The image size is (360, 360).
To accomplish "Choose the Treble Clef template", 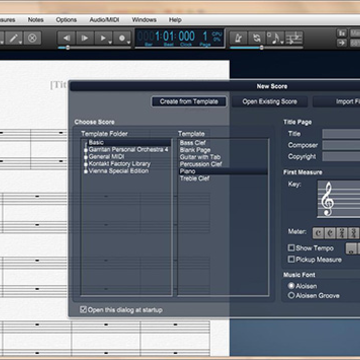I will tap(195, 178).
